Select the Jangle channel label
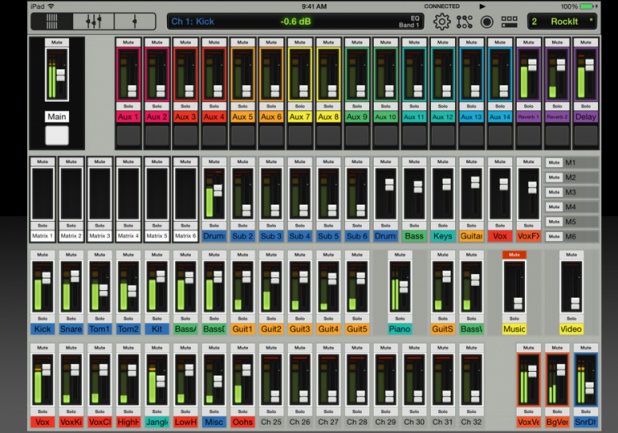Viewport: 618px width, 433px height. 157,422
